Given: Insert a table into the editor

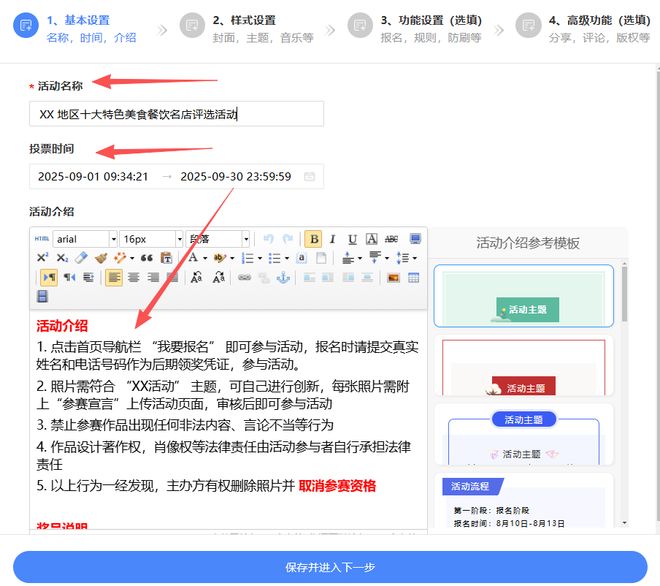Looking at the screenshot, I should [x=413, y=277].
